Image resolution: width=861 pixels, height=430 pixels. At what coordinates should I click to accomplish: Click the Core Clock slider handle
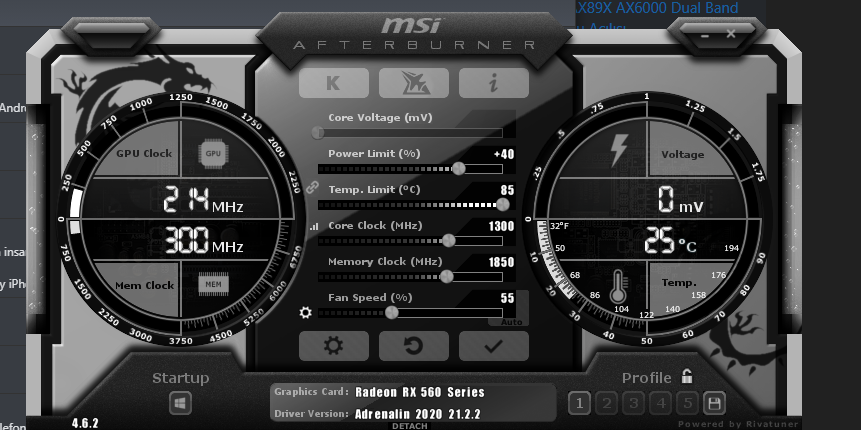point(449,240)
